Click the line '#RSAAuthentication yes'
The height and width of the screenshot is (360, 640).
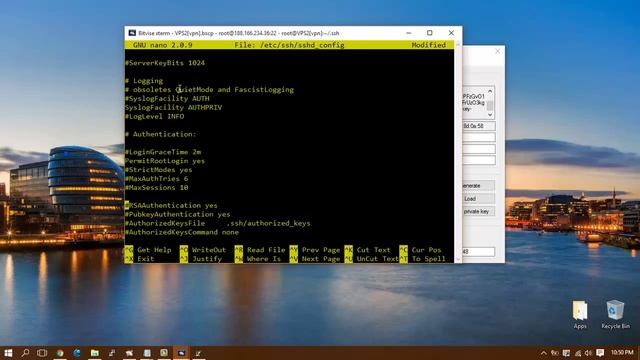tap(171, 205)
